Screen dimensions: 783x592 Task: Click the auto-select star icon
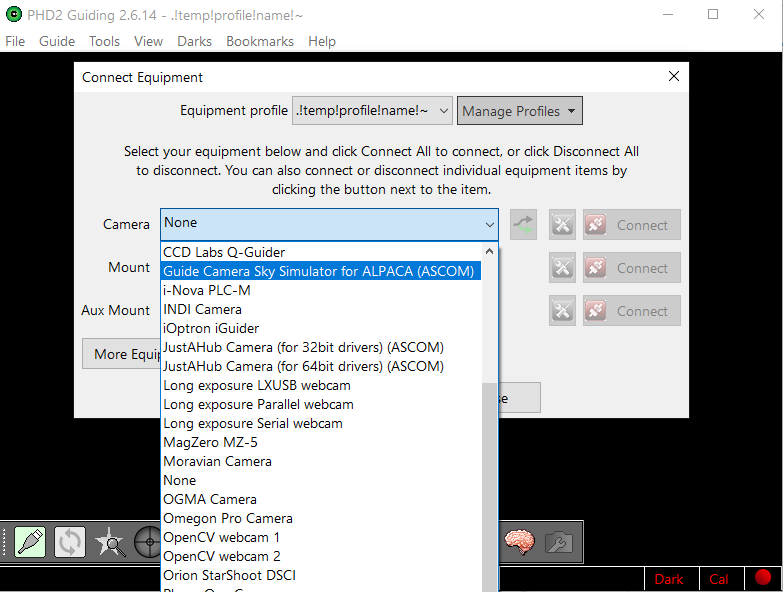click(x=109, y=541)
